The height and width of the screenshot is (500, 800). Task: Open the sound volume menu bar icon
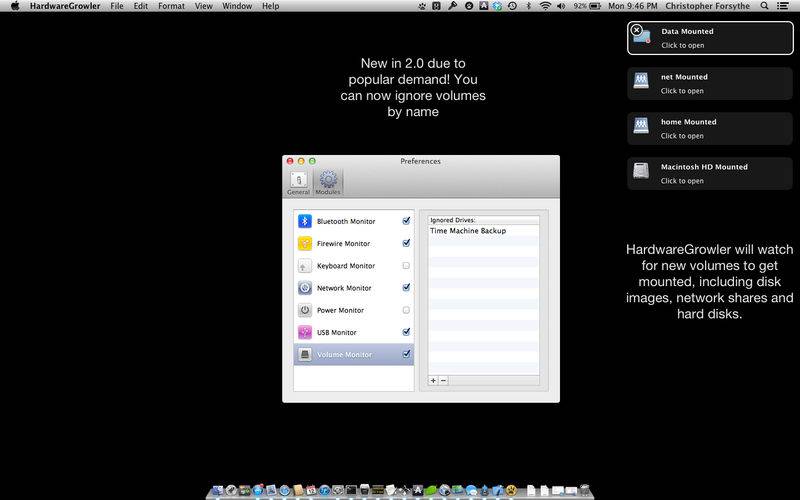(x=562, y=6)
